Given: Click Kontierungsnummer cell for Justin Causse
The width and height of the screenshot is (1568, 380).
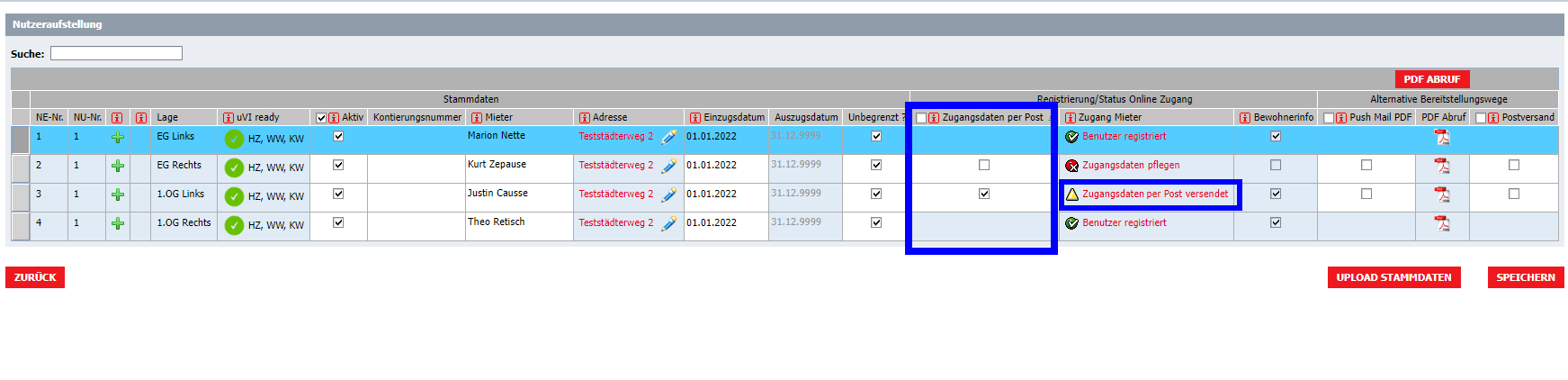Looking at the screenshot, I should [x=417, y=197].
